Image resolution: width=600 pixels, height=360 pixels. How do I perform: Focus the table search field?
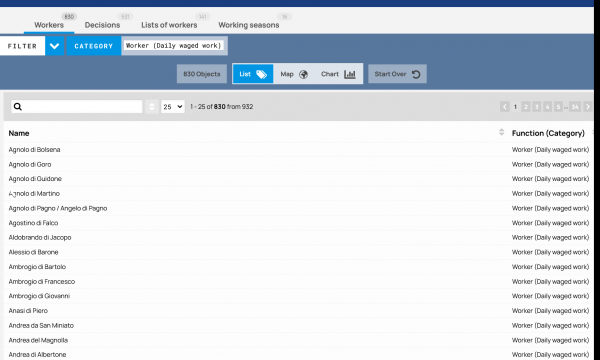pyautogui.click(x=77, y=106)
